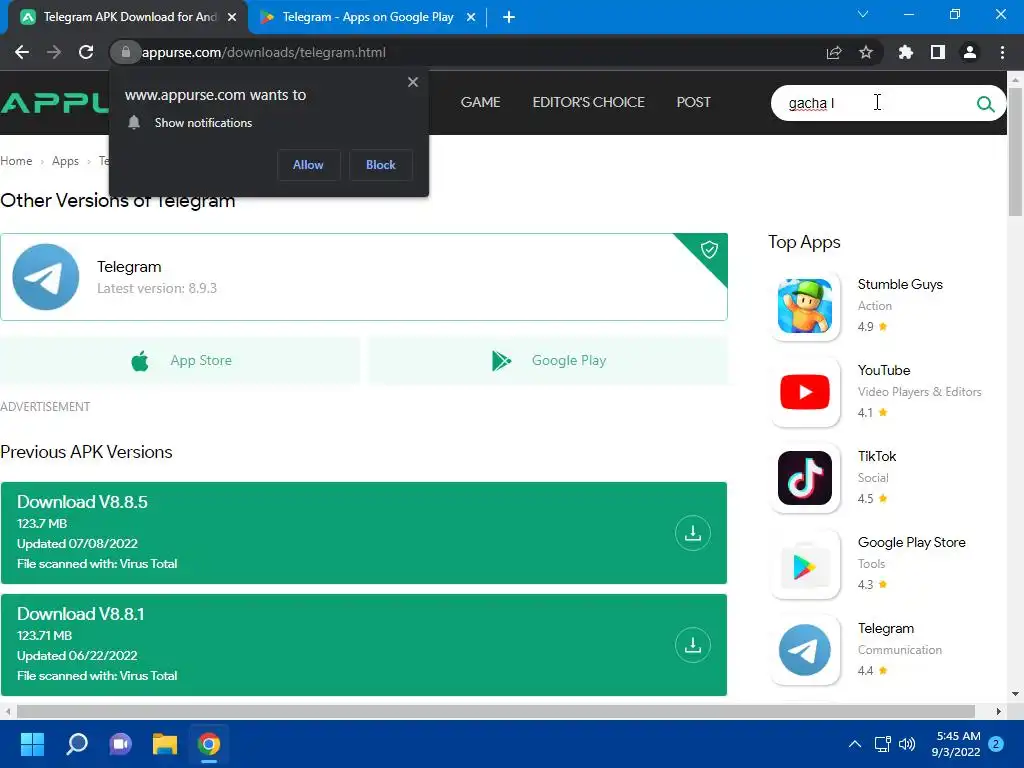The width and height of the screenshot is (1024, 768).
Task: Open Chrome three-dot menu
Action: point(1002,52)
